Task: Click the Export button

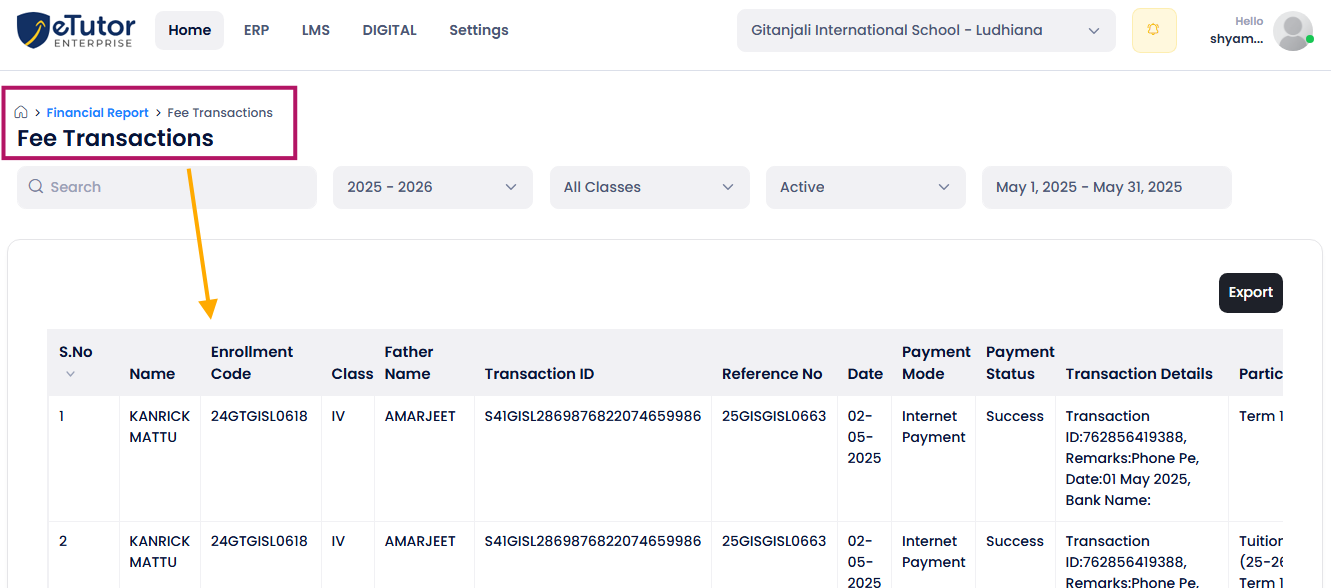Action: click(1250, 292)
